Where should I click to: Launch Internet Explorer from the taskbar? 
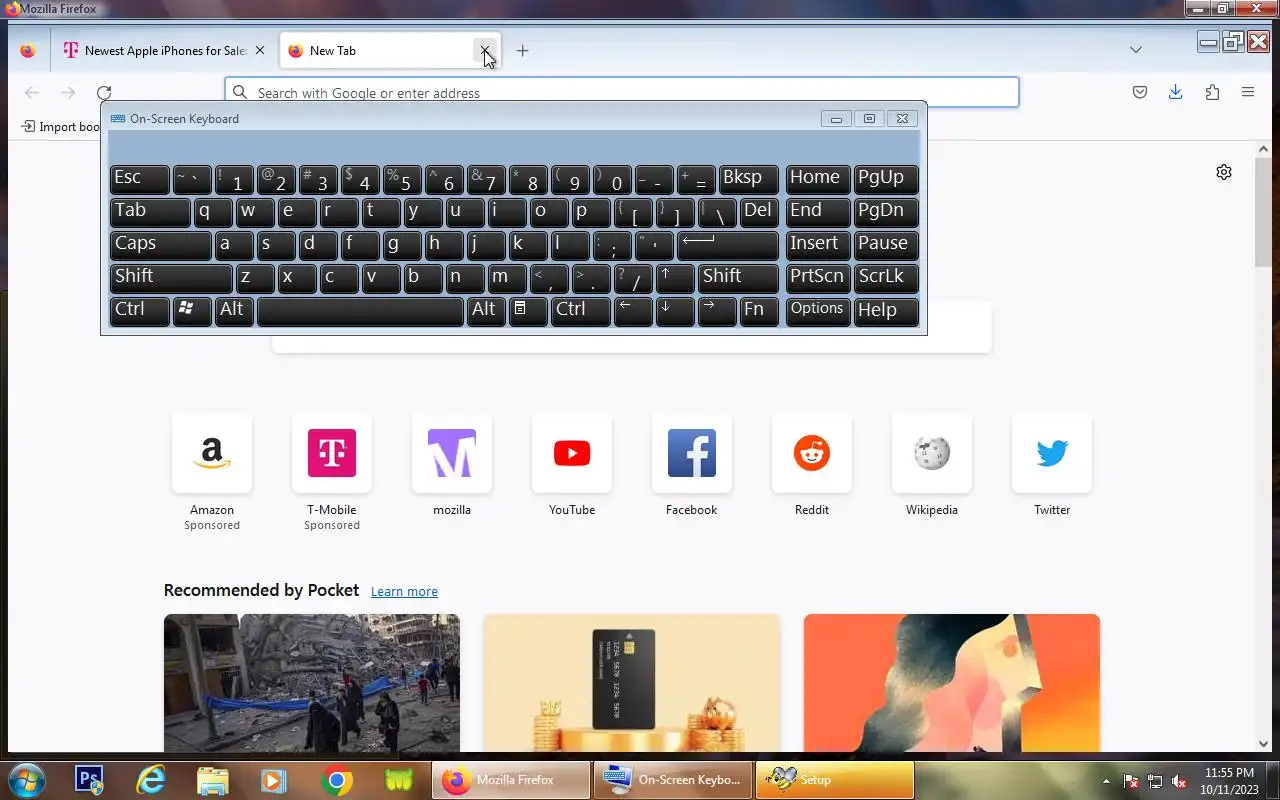(151, 780)
